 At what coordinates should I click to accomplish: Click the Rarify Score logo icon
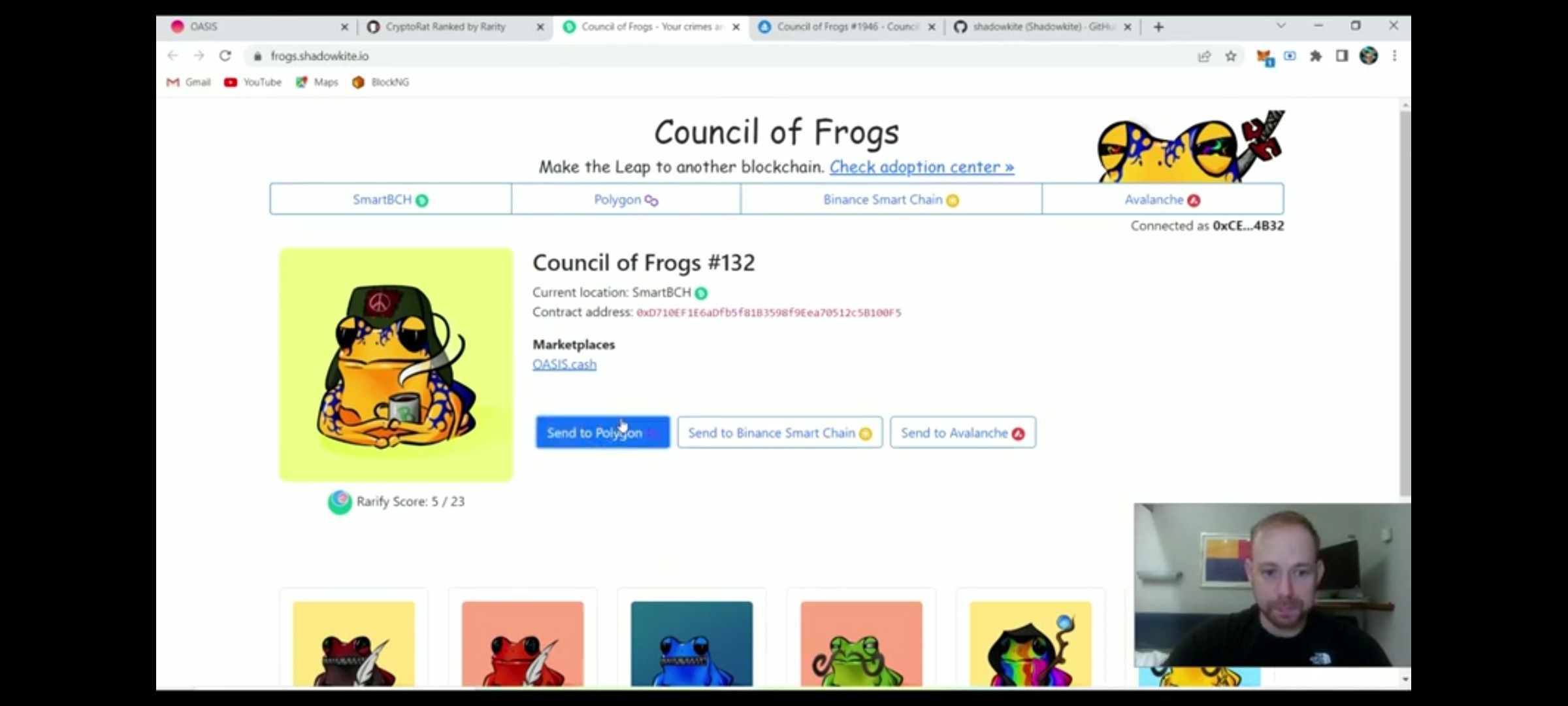point(340,502)
